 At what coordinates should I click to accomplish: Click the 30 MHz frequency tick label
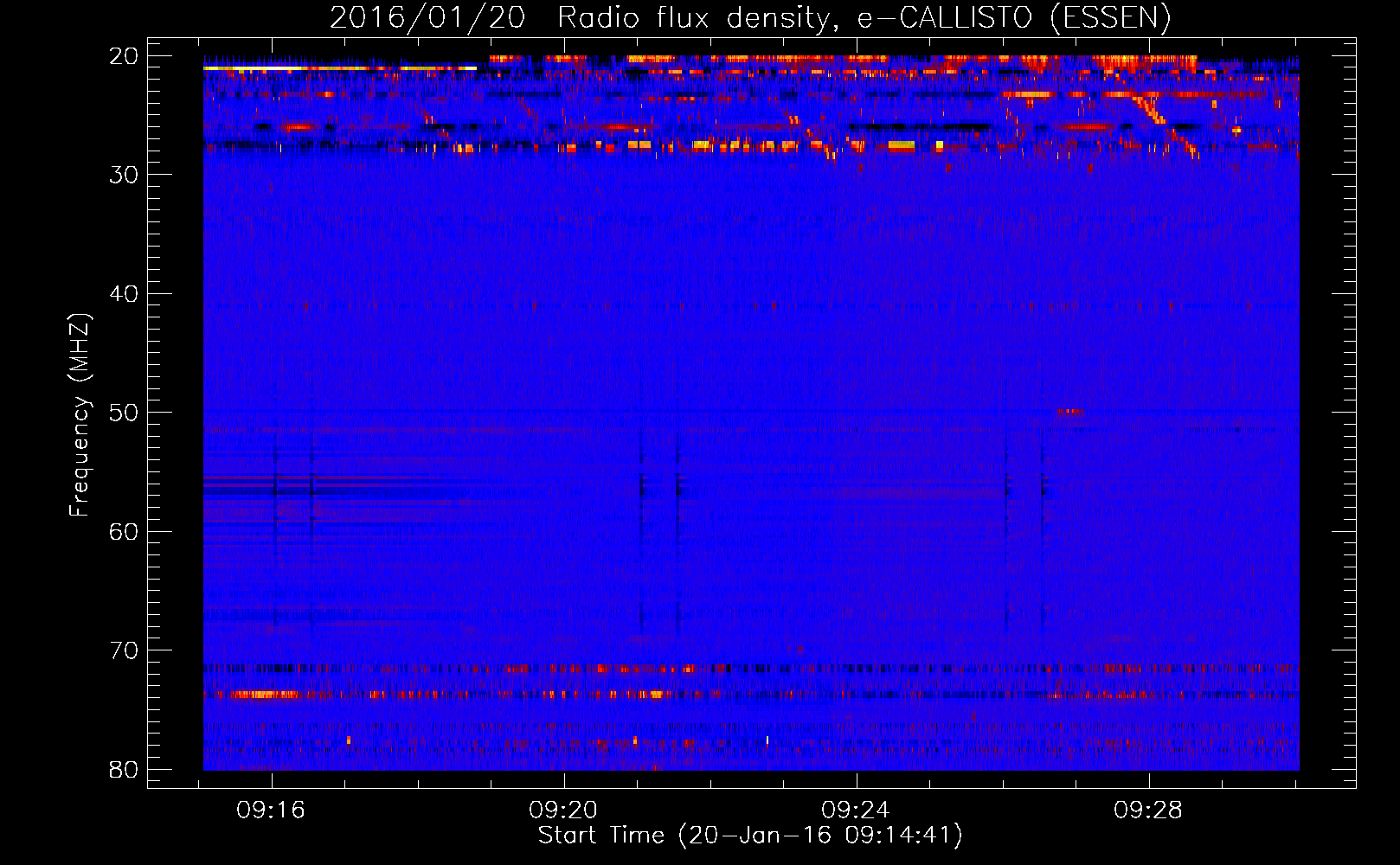125,175
